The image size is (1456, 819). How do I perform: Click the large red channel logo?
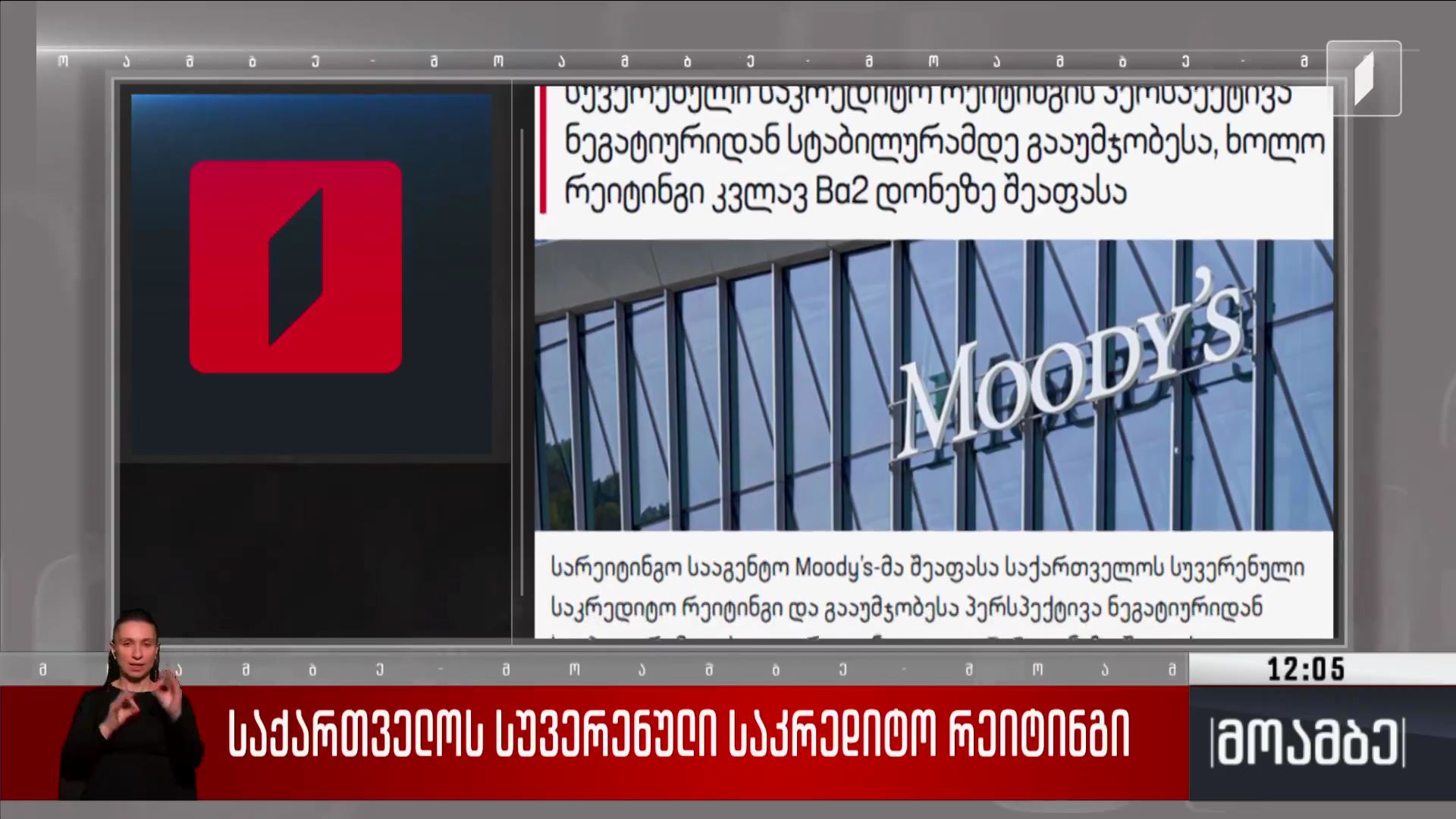tap(296, 266)
